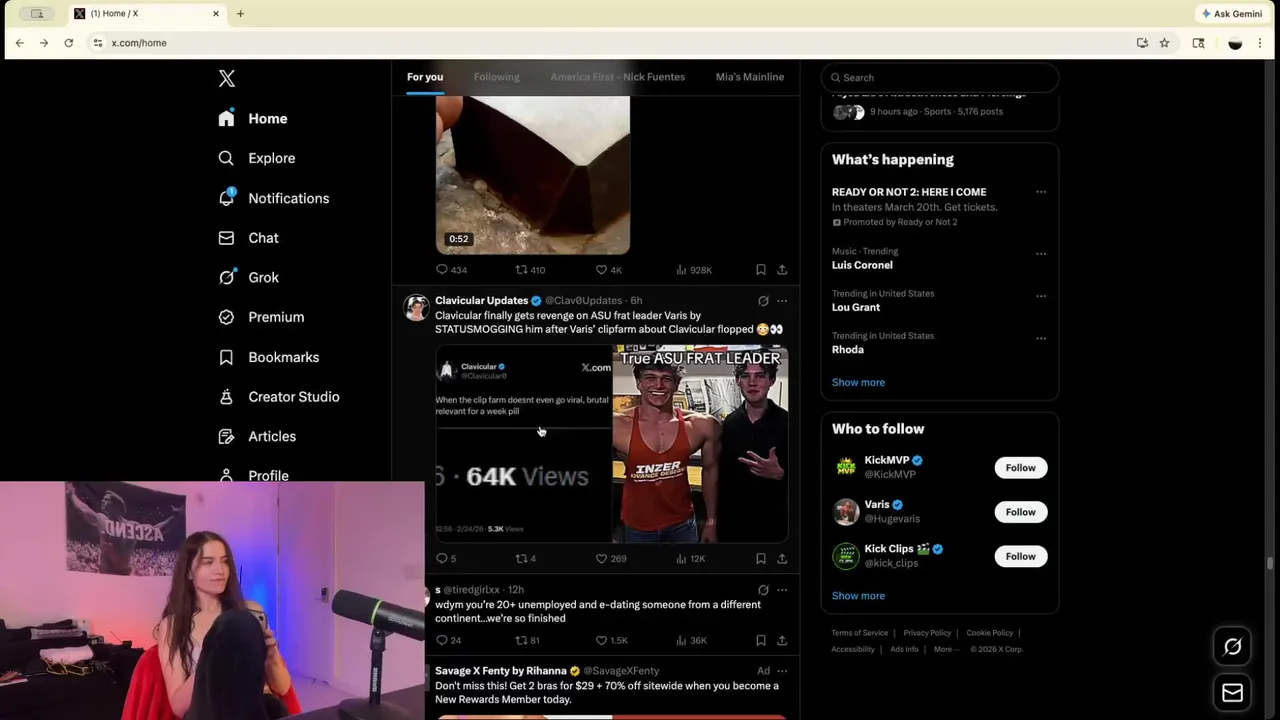Reply to the video post with 434 replies
This screenshot has width=1280, height=720.
coord(452,270)
